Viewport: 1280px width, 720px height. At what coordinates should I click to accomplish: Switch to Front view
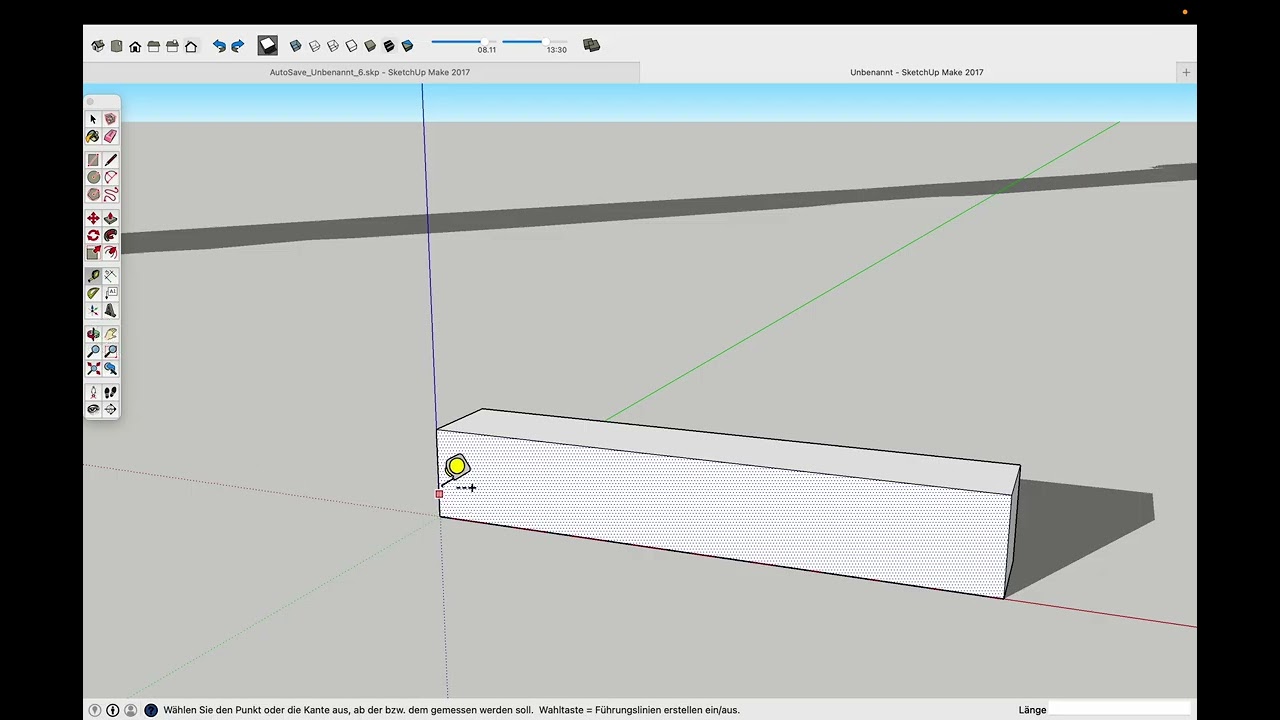[x=135, y=46]
